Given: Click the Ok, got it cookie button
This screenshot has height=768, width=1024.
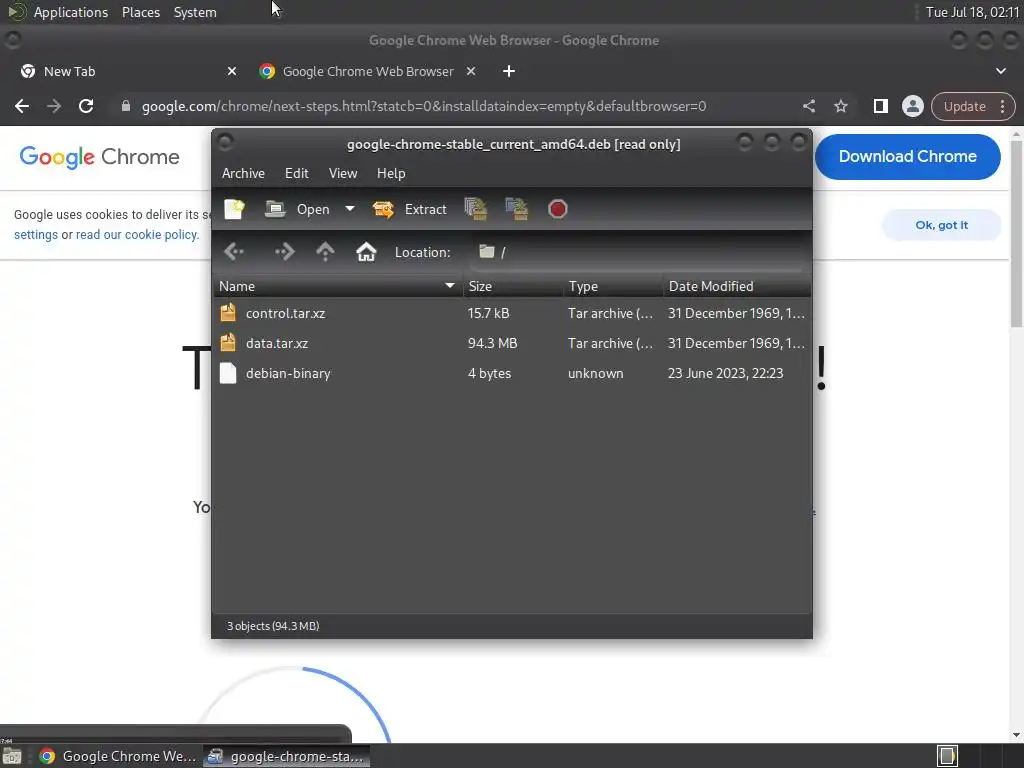Looking at the screenshot, I should [941, 225].
